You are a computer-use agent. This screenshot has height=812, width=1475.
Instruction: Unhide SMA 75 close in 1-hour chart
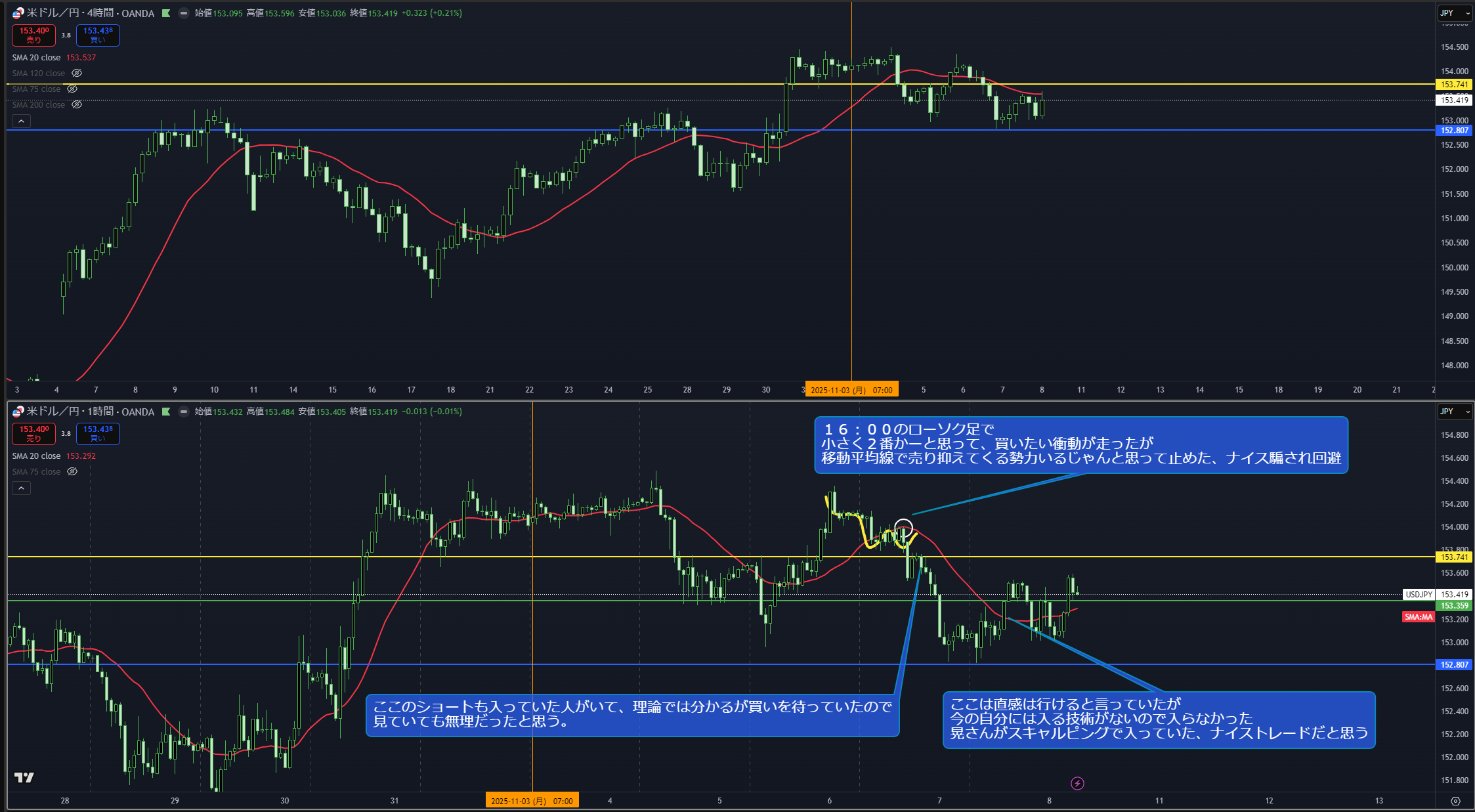72,472
